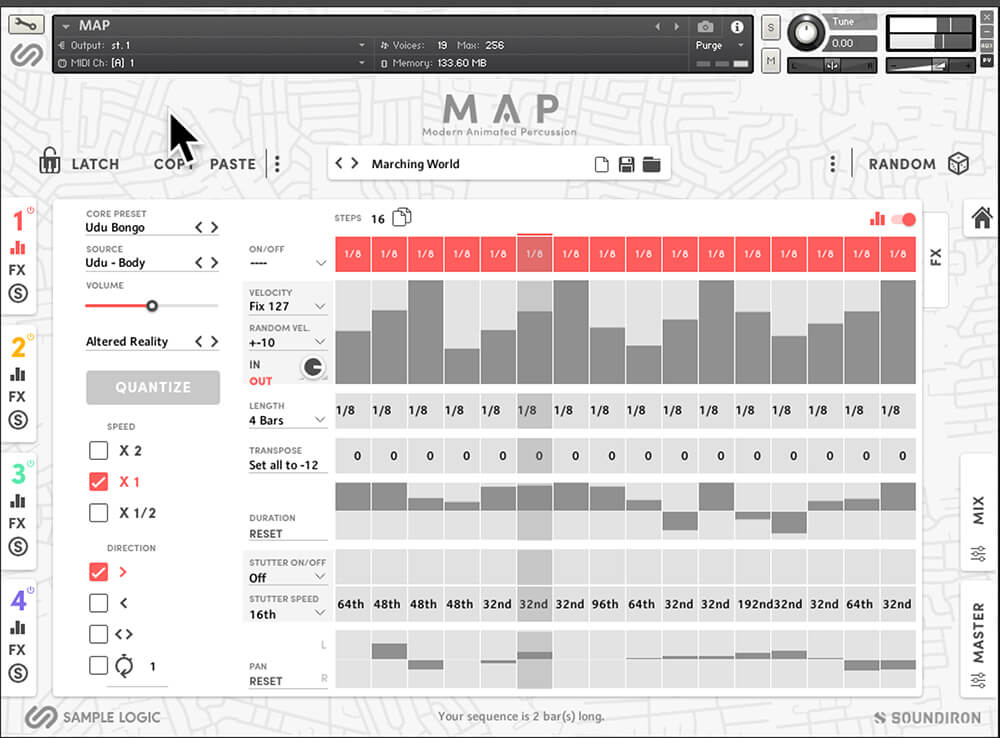Check the X 1/2 speed checkbox

coord(98,513)
